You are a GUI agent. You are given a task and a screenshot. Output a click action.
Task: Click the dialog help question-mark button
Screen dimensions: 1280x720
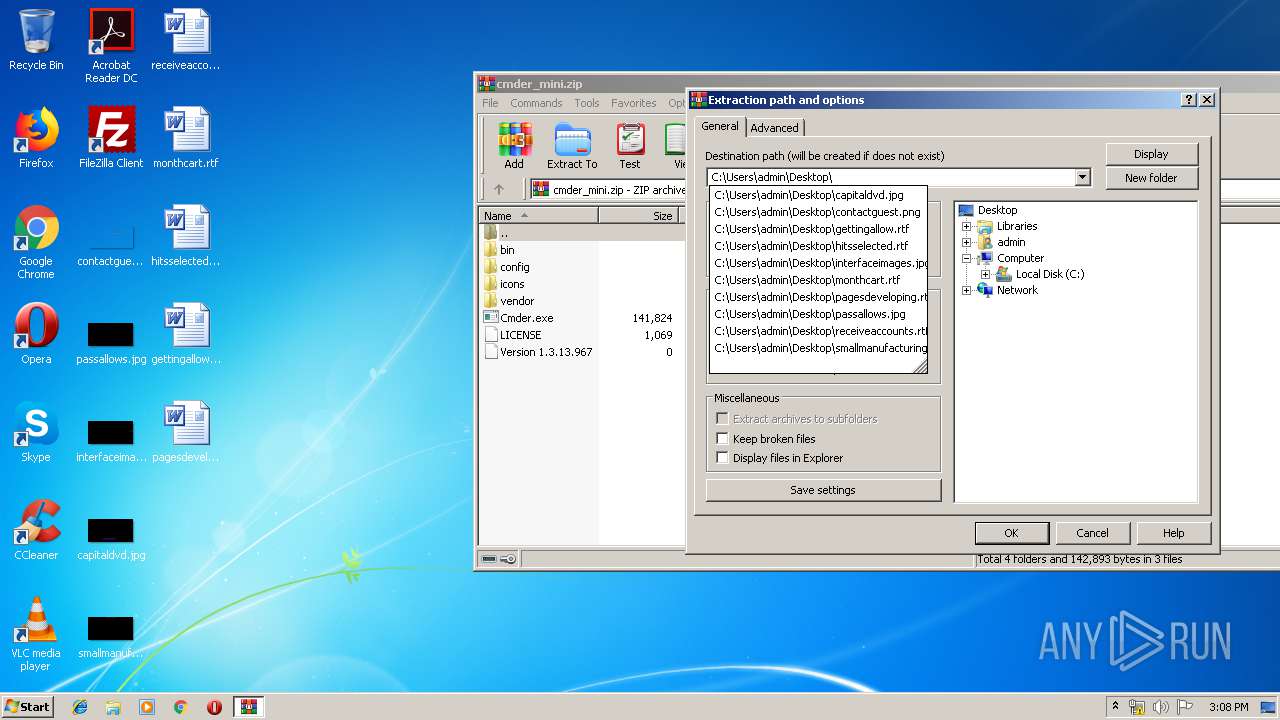pyautogui.click(x=1188, y=100)
